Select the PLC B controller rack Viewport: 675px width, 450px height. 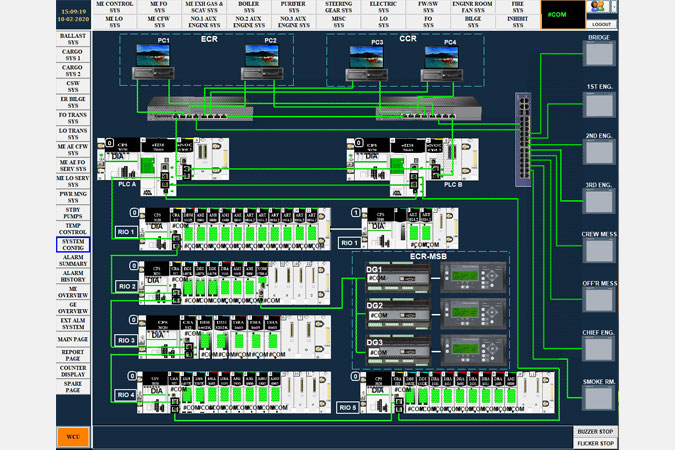coord(412,167)
